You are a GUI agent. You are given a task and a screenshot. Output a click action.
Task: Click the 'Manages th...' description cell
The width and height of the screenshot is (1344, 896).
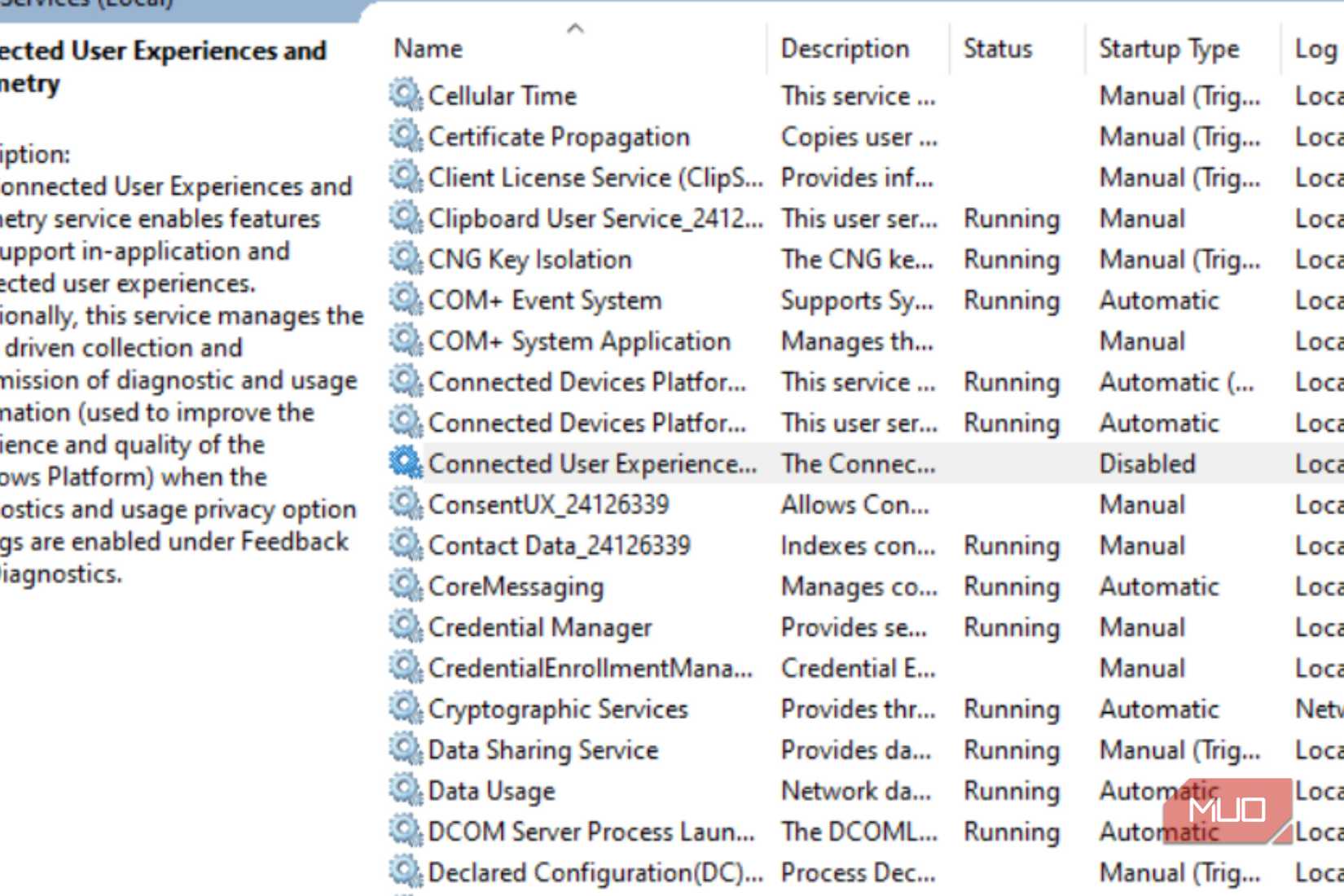(857, 341)
